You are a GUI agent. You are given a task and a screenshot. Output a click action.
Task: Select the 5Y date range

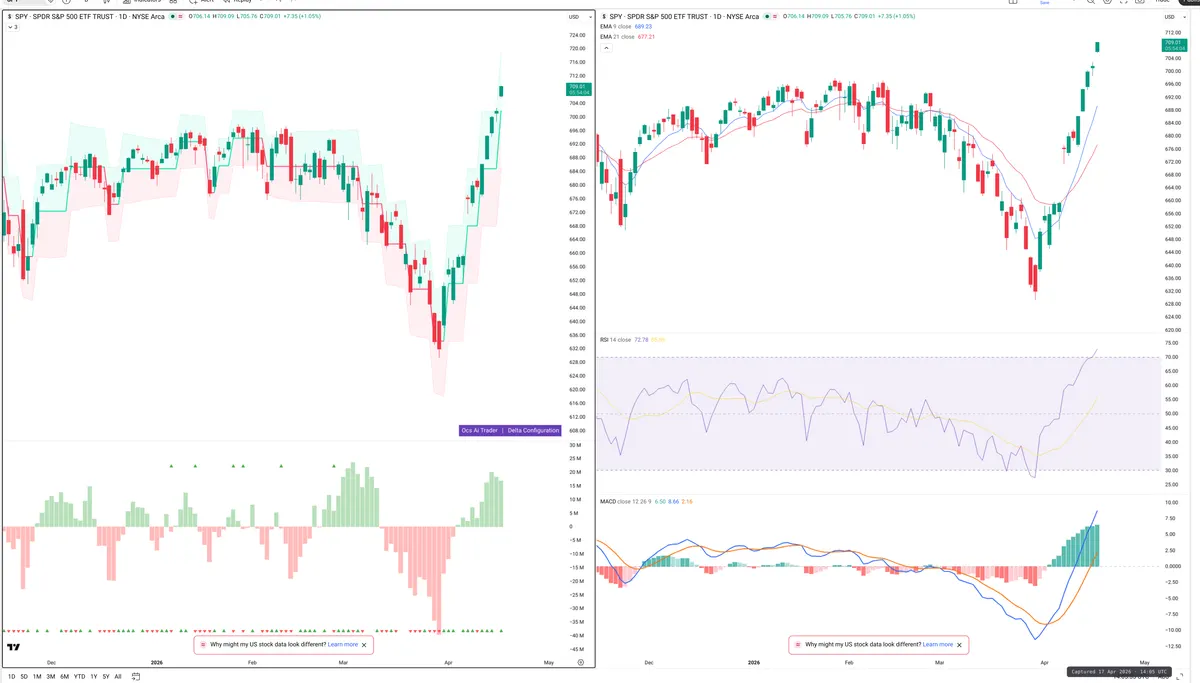click(106, 676)
